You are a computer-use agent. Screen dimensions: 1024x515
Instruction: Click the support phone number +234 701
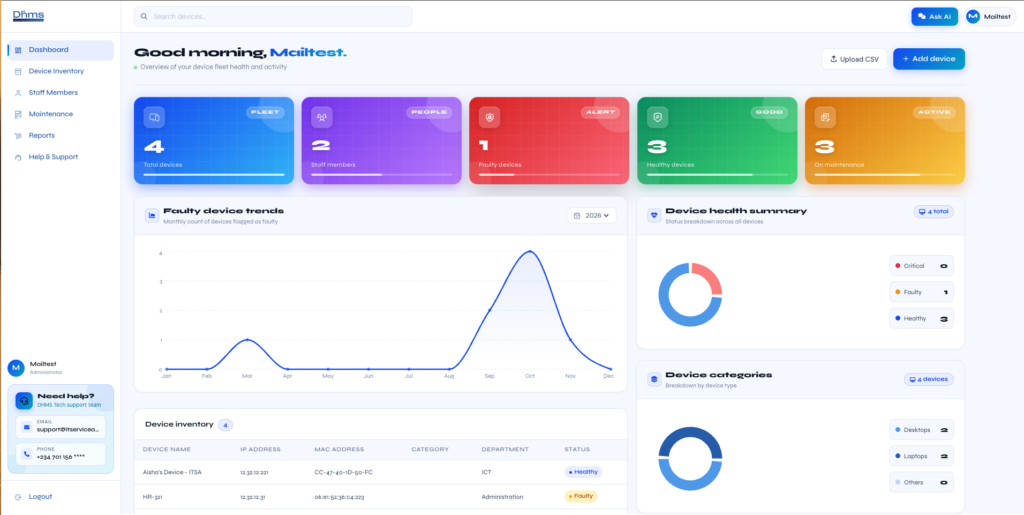[61, 457]
